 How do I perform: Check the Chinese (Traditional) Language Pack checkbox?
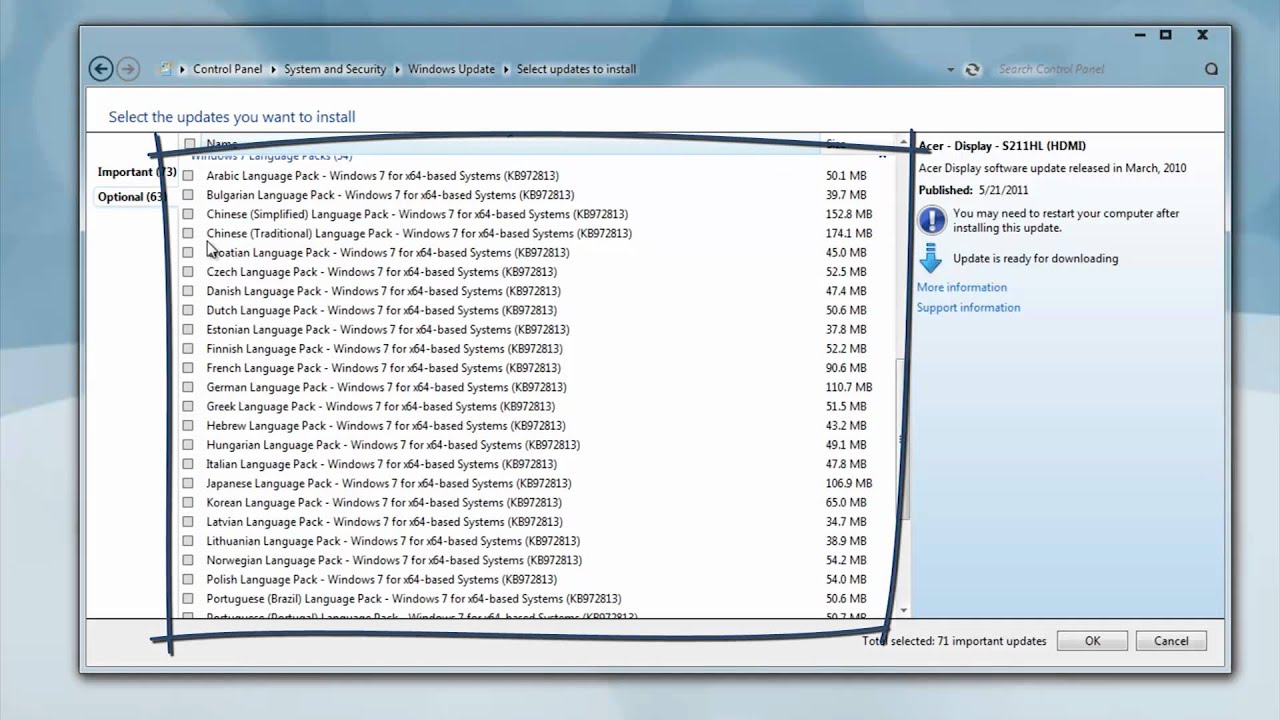point(188,233)
